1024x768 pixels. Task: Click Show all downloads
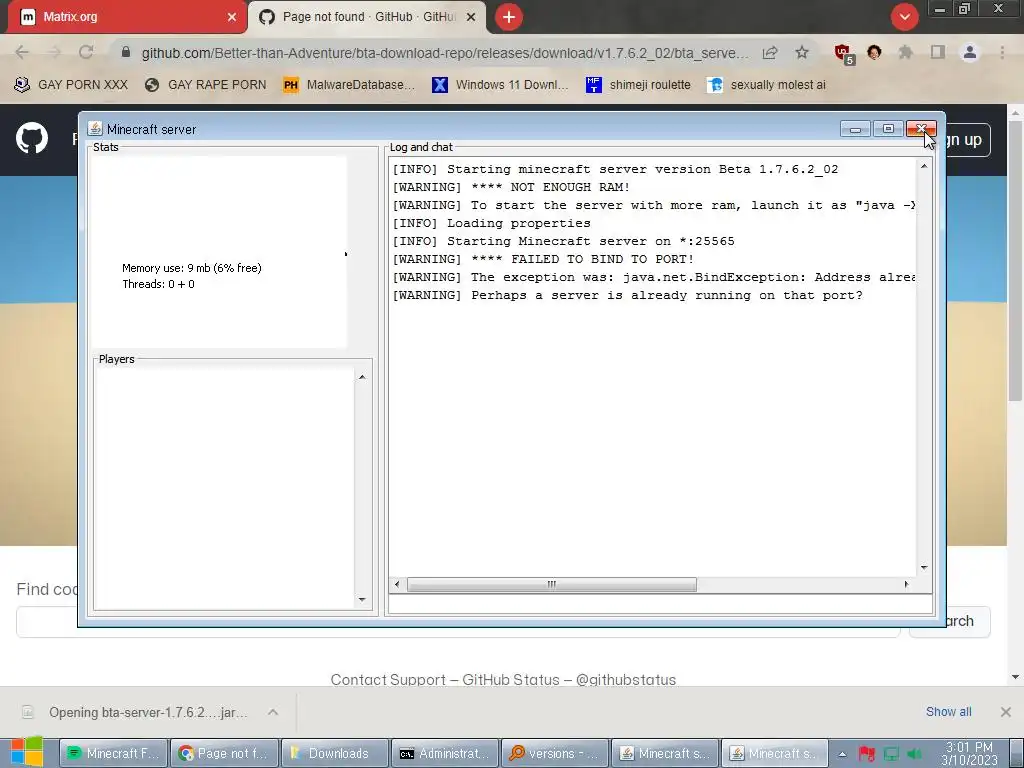coord(948,712)
